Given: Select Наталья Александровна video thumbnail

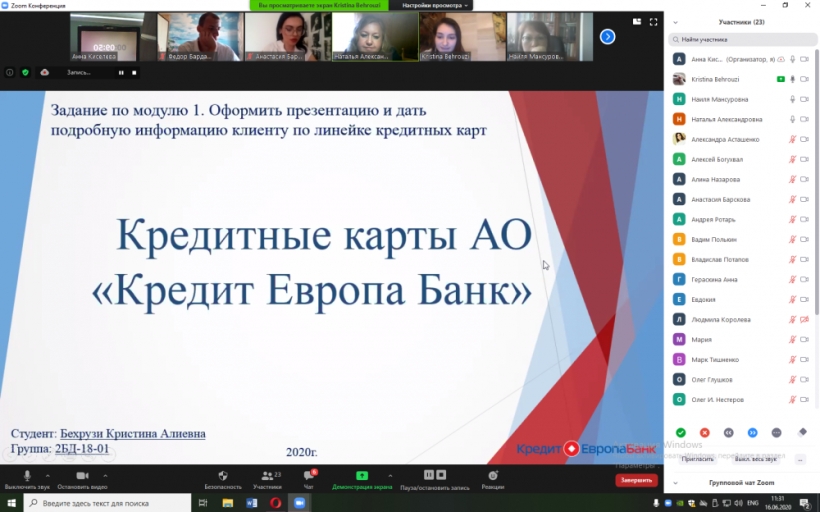Looking at the screenshot, I should 375,37.
